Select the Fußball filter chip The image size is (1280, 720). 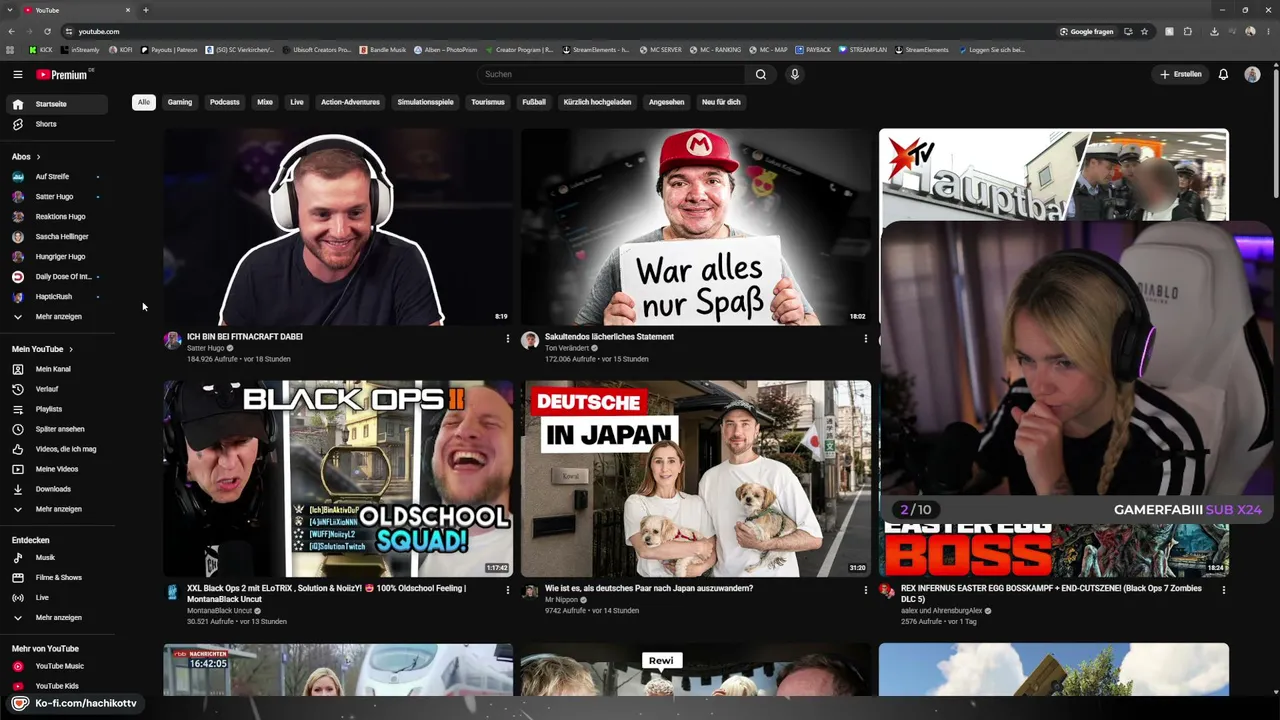click(x=534, y=102)
